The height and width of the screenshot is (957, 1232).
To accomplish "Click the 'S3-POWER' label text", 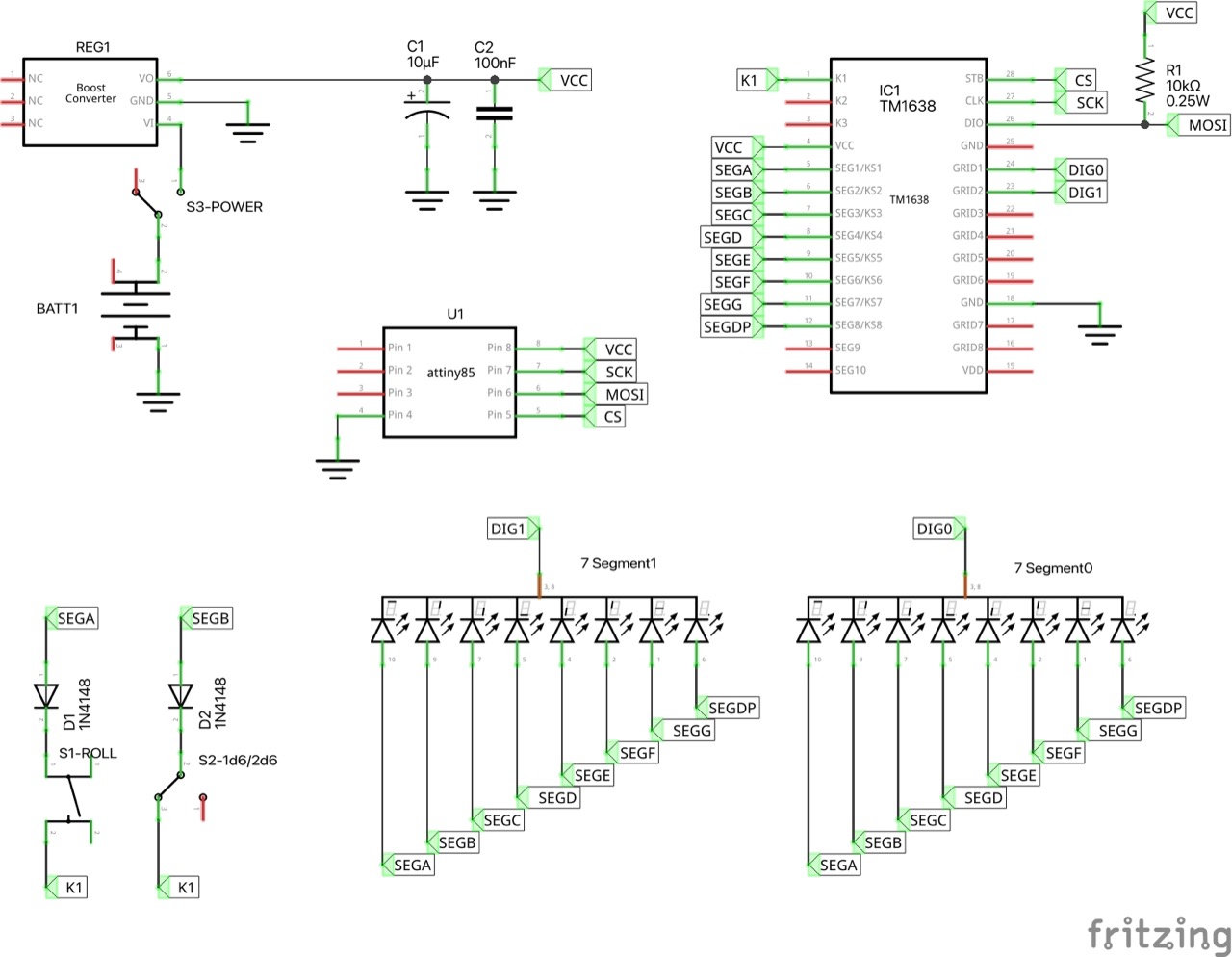I will [x=224, y=206].
